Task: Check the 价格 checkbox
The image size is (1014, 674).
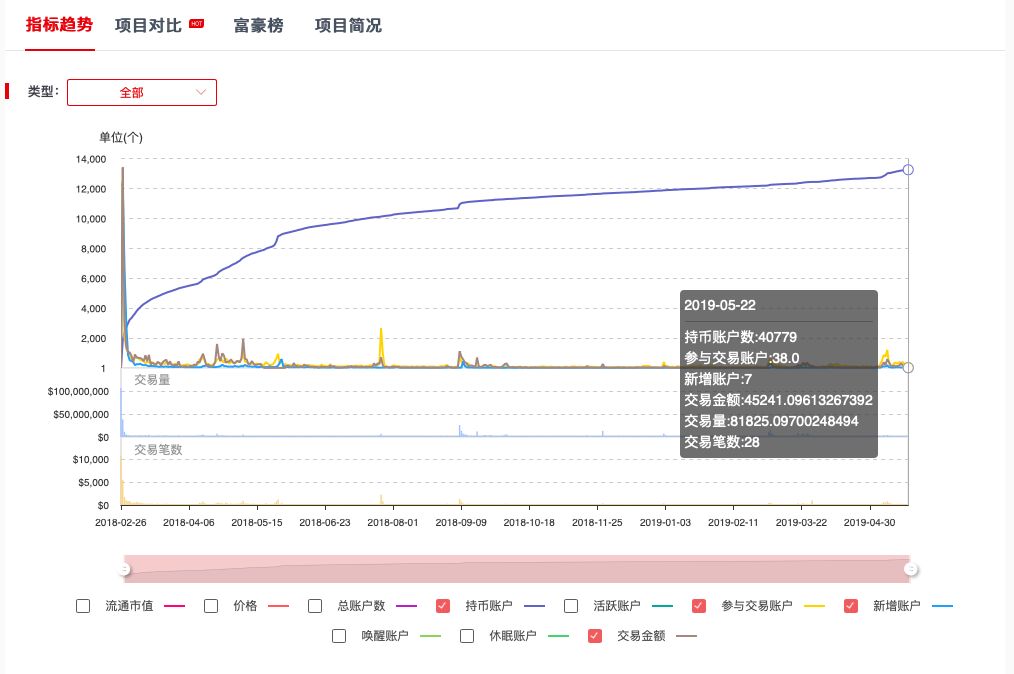Action: coord(211,606)
